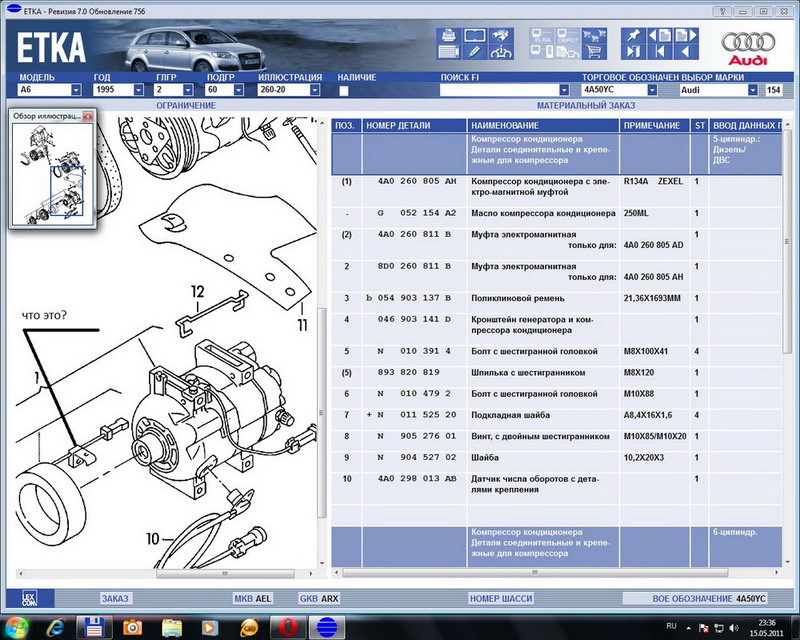Open Windows Explorer folder in taskbar
Image resolution: width=800 pixels, height=640 pixels.
171,627
